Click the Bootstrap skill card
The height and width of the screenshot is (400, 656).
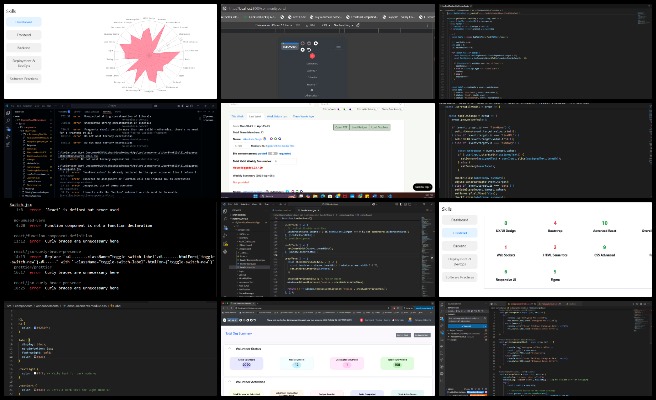coord(555,227)
